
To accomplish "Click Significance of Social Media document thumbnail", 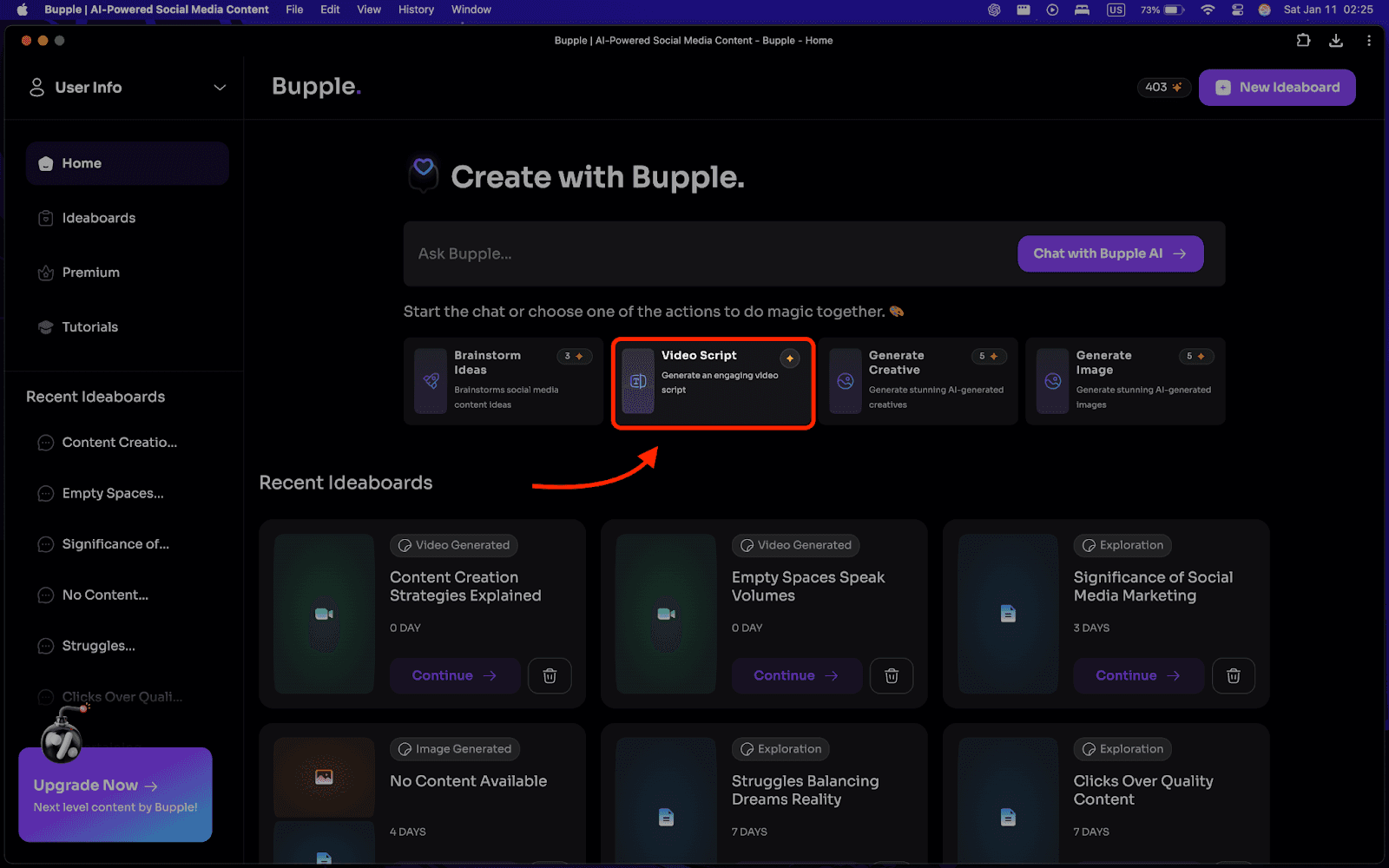I will (1008, 614).
